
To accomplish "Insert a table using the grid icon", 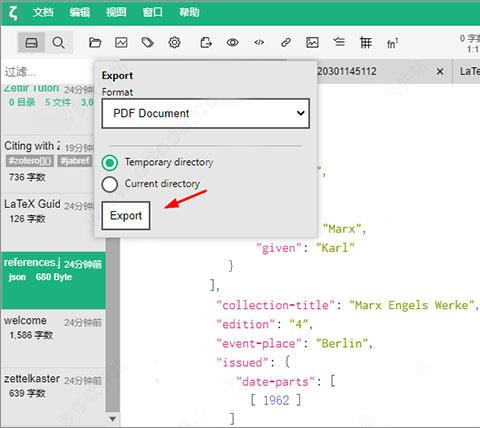I will [366, 43].
